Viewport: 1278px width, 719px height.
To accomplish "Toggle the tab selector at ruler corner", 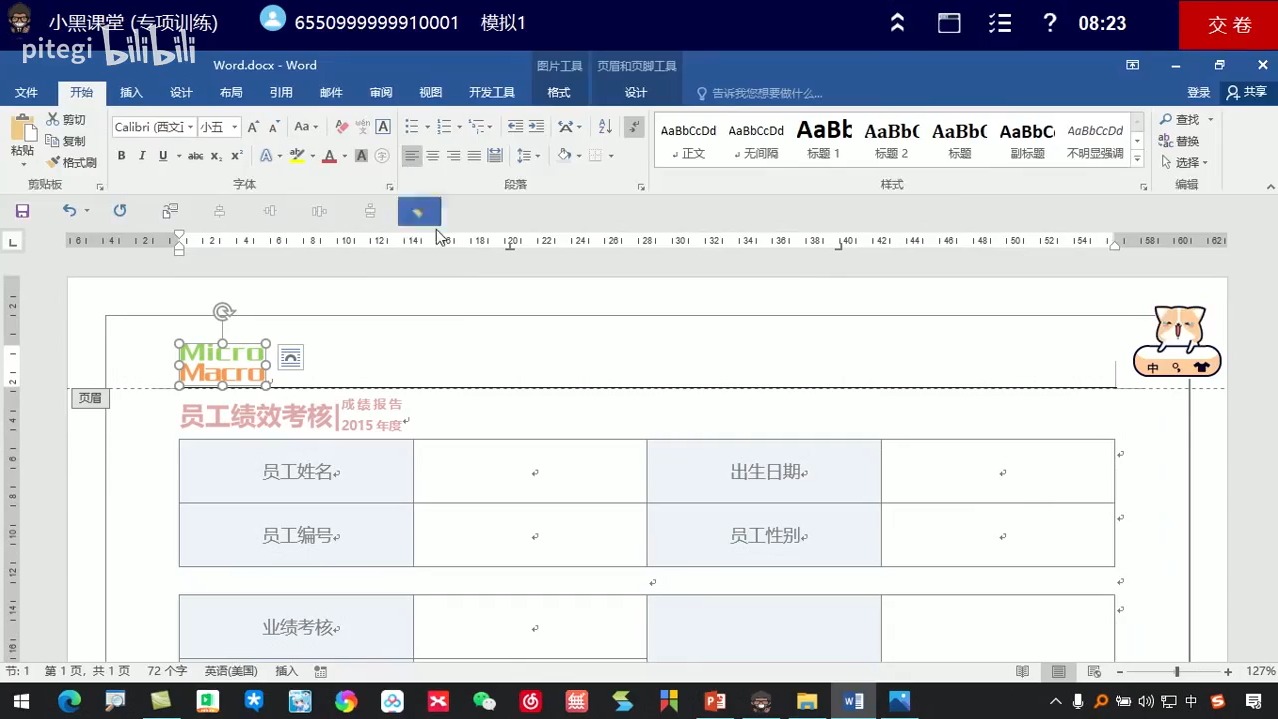I will tap(12, 241).
